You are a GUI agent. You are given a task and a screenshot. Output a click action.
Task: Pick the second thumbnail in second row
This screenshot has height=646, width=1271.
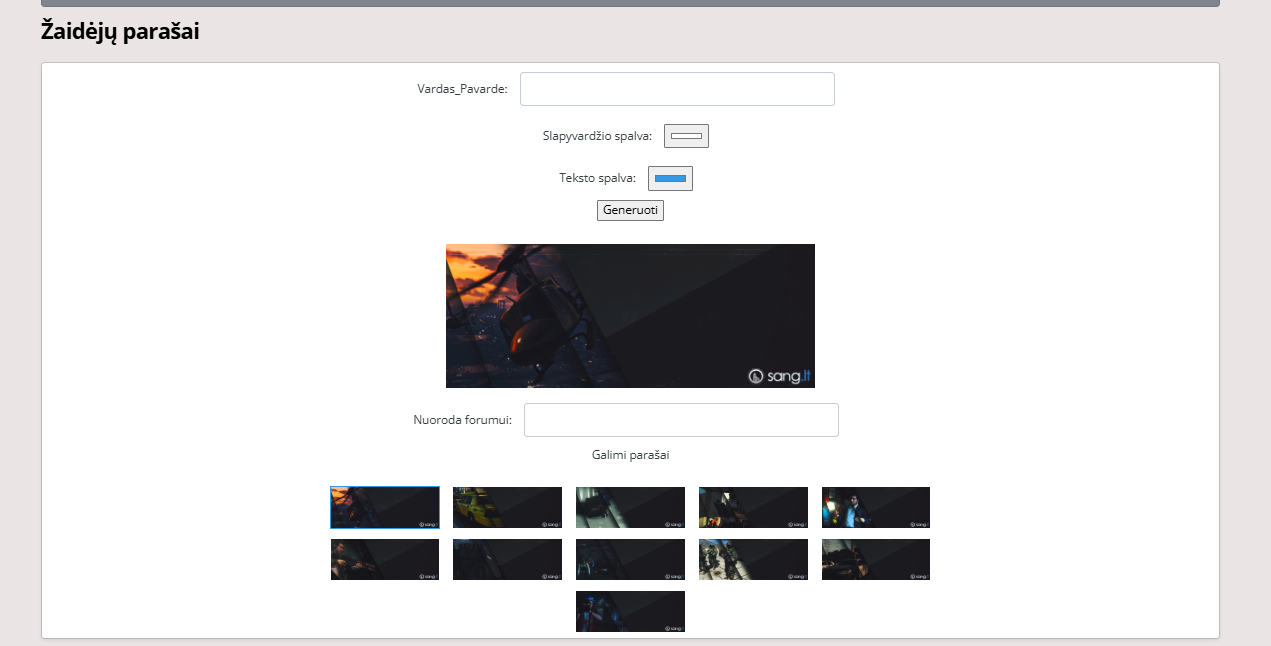507,559
